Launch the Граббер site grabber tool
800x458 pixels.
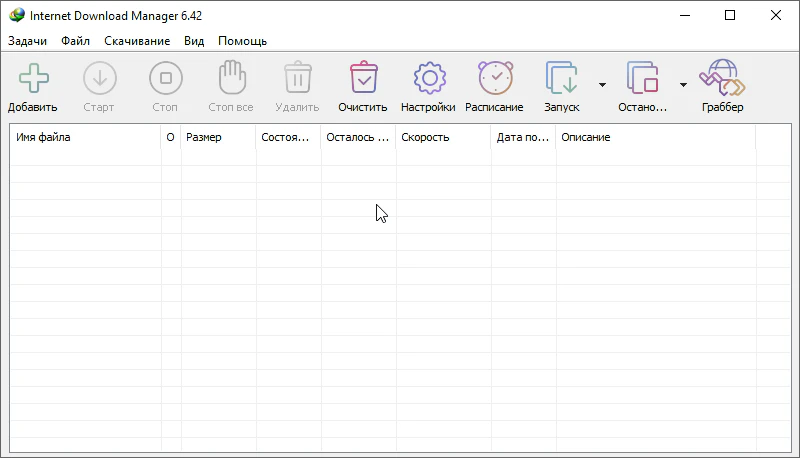coord(722,78)
